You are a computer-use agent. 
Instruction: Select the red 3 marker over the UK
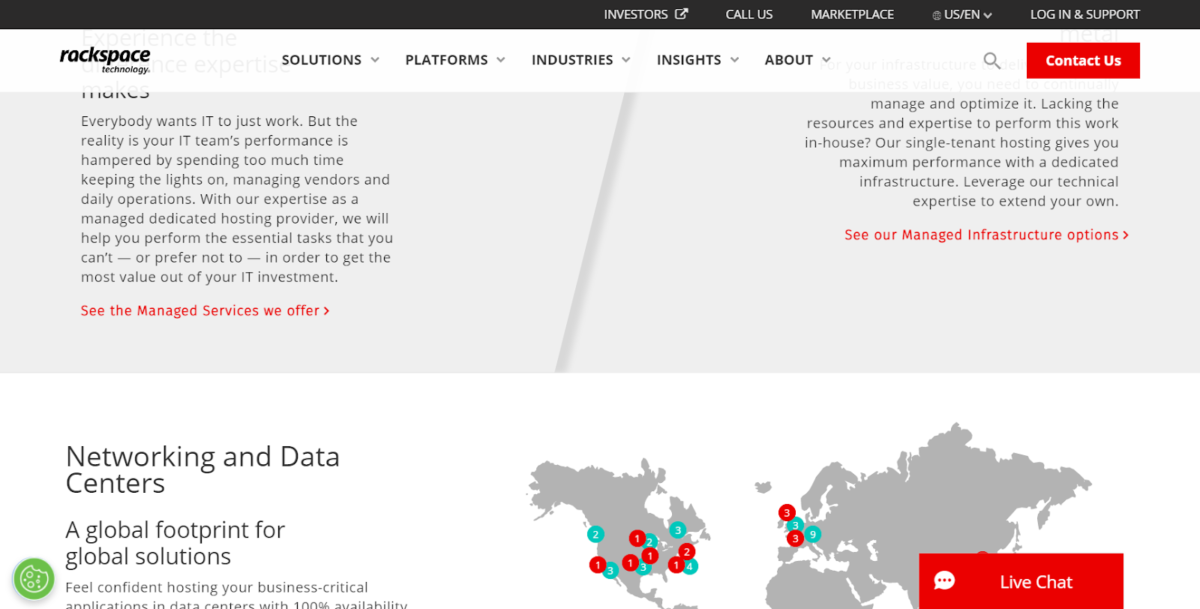(786, 513)
